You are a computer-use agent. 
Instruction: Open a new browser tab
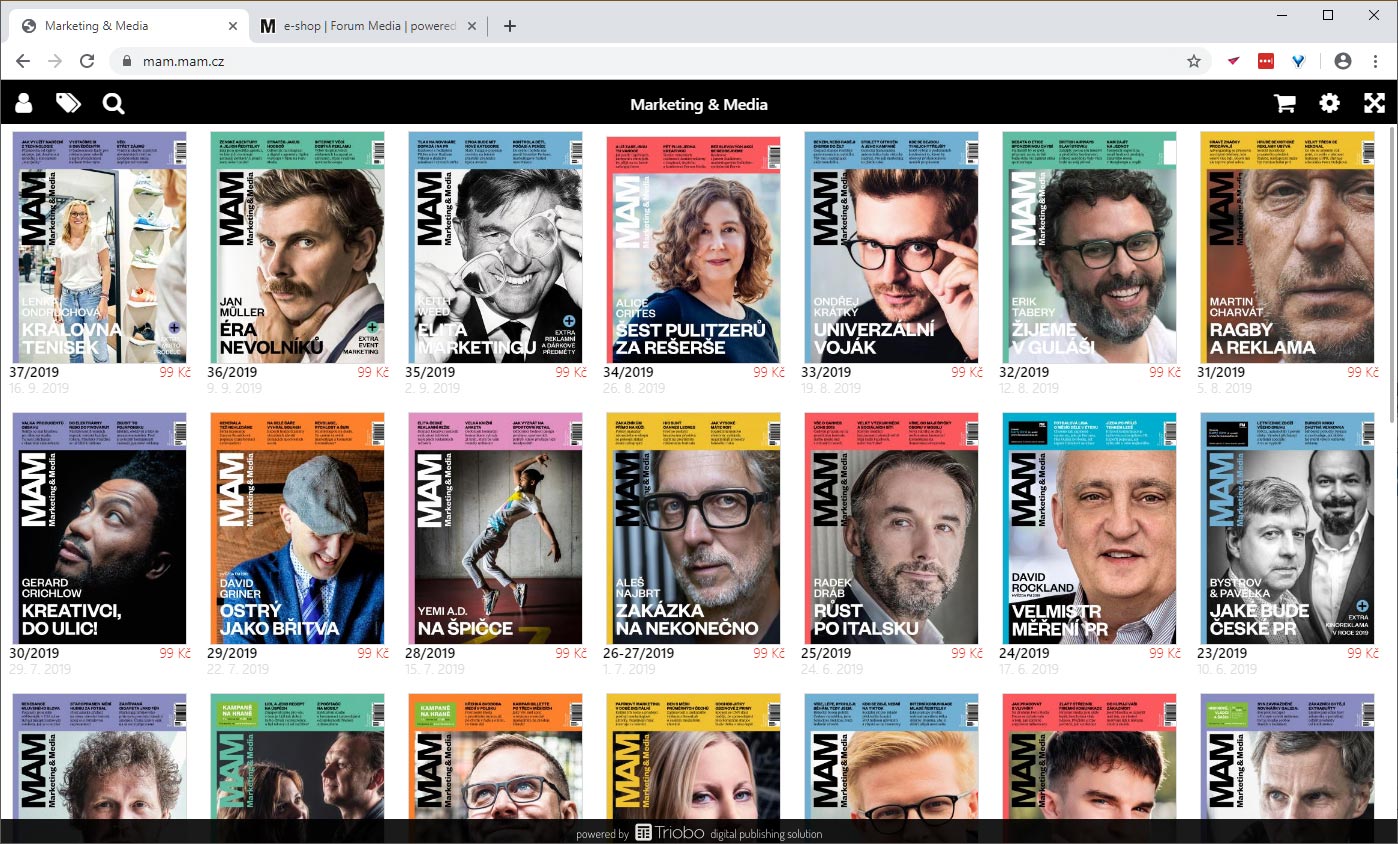tap(510, 26)
